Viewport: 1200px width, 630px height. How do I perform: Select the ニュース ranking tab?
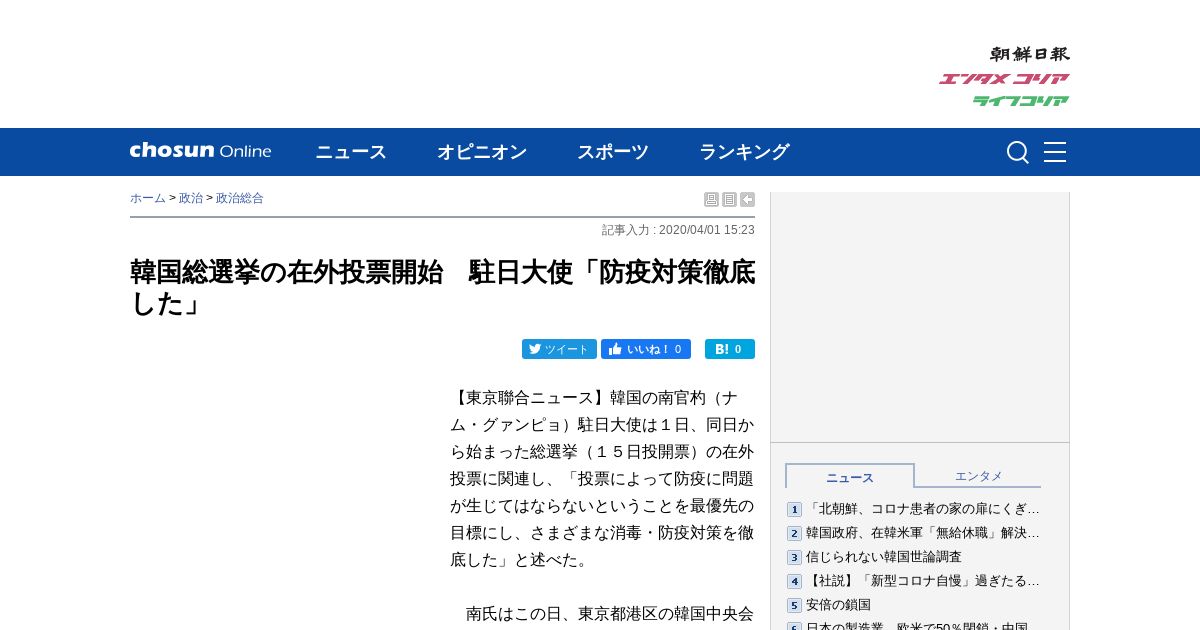pos(850,477)
